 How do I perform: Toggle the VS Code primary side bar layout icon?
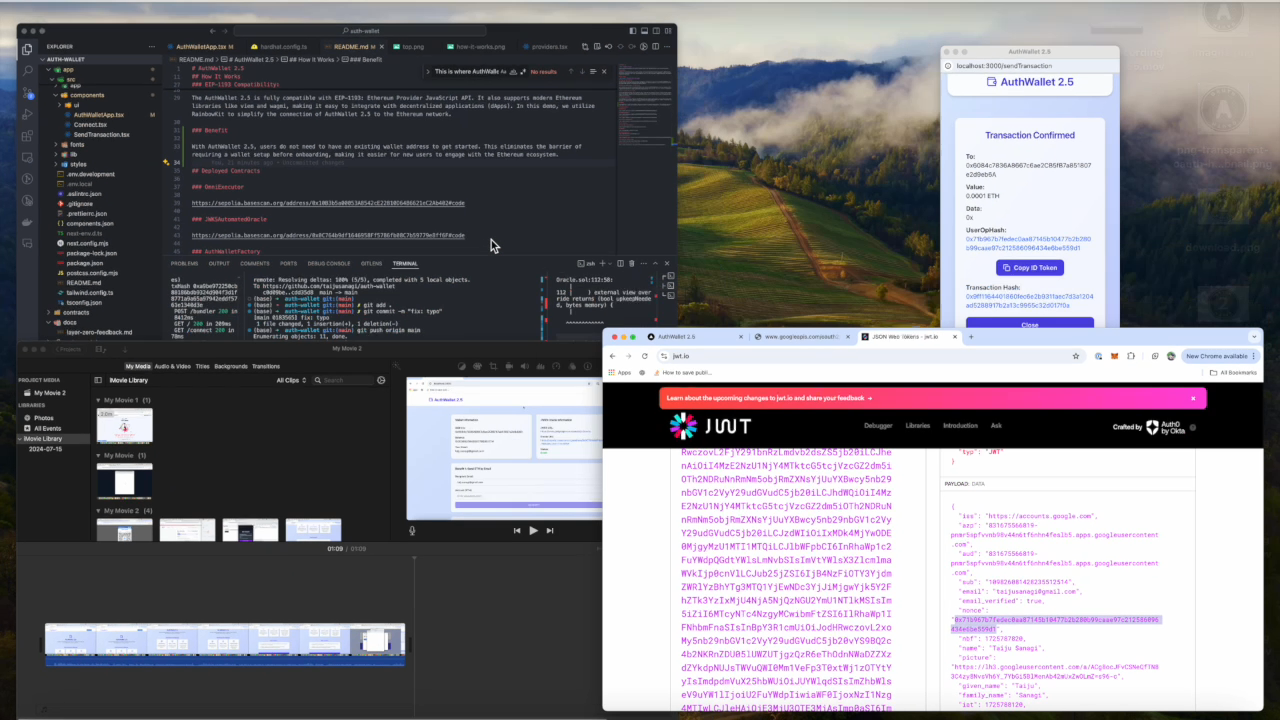(x=632, y=30)
